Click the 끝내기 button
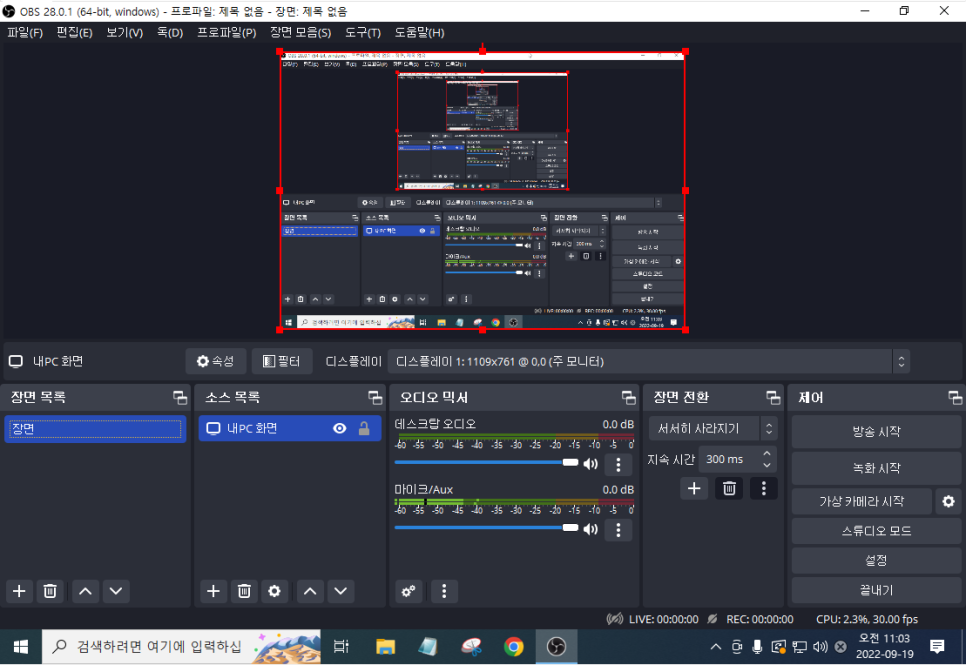 [x=876, y=590]
